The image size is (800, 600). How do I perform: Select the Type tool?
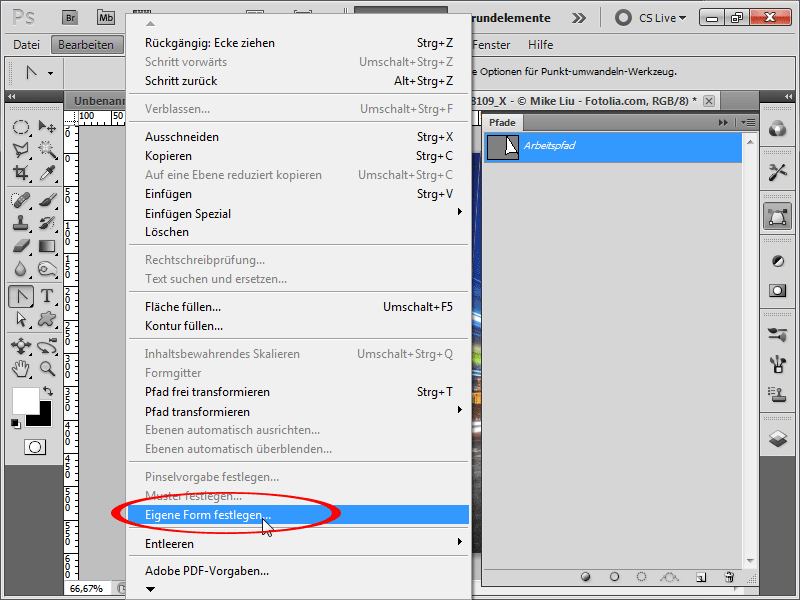point(47,296)
